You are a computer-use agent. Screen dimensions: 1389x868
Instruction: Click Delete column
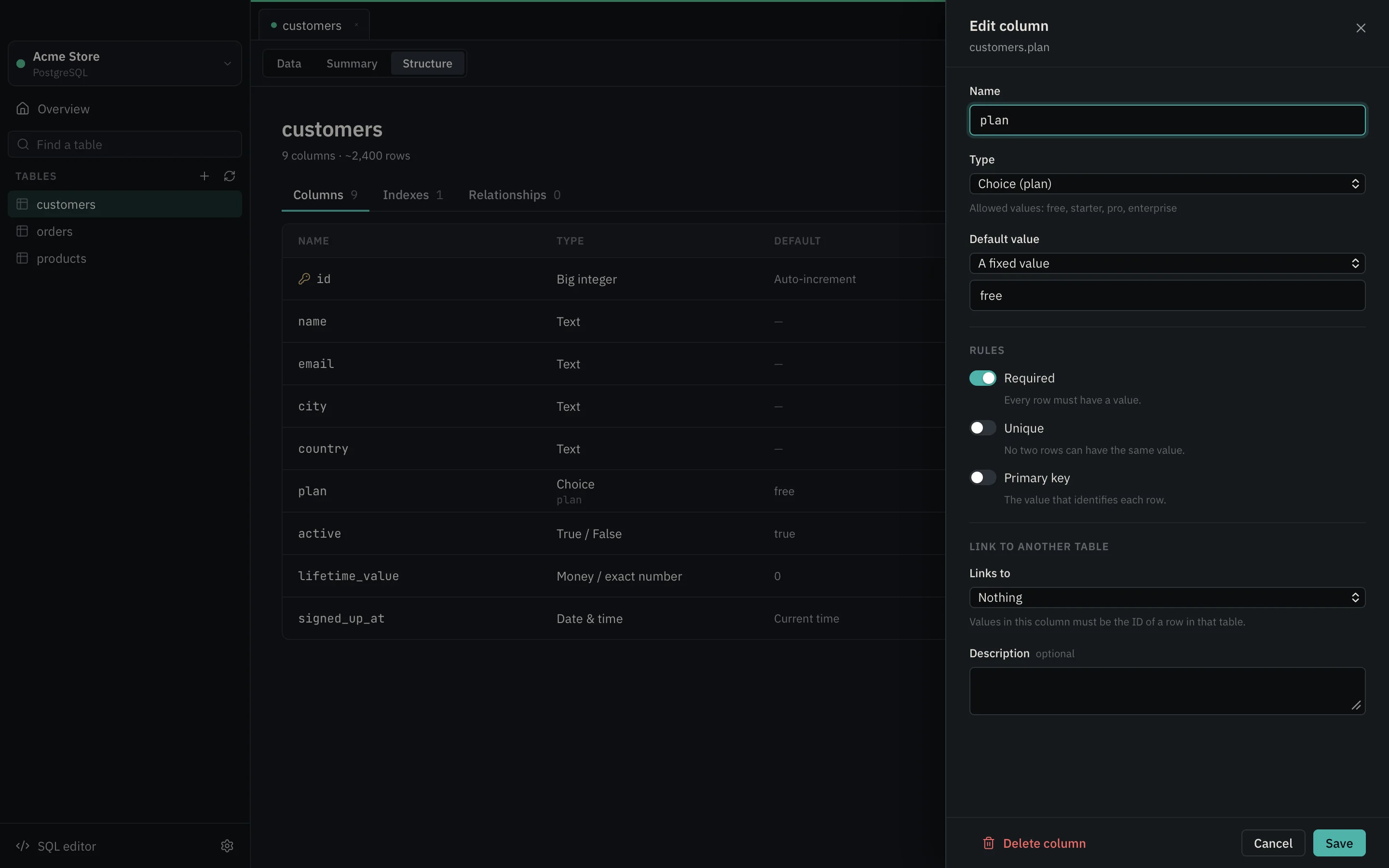tap(1035, 843)
